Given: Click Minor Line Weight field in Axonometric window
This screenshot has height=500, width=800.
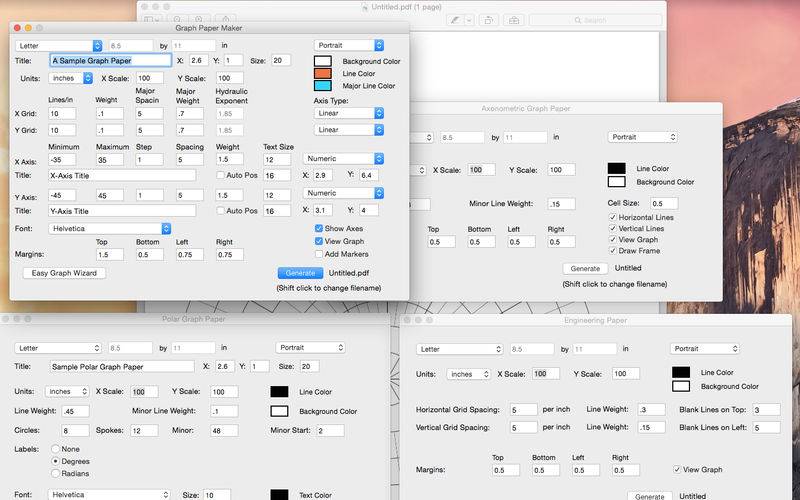Looking at the screenshot, I should pyautogui.click(x=561, y=204).
